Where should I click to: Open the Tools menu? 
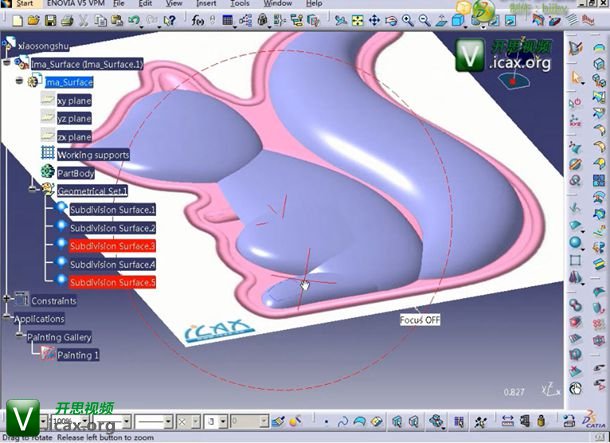pyautogui.click(x=240, y=4)
